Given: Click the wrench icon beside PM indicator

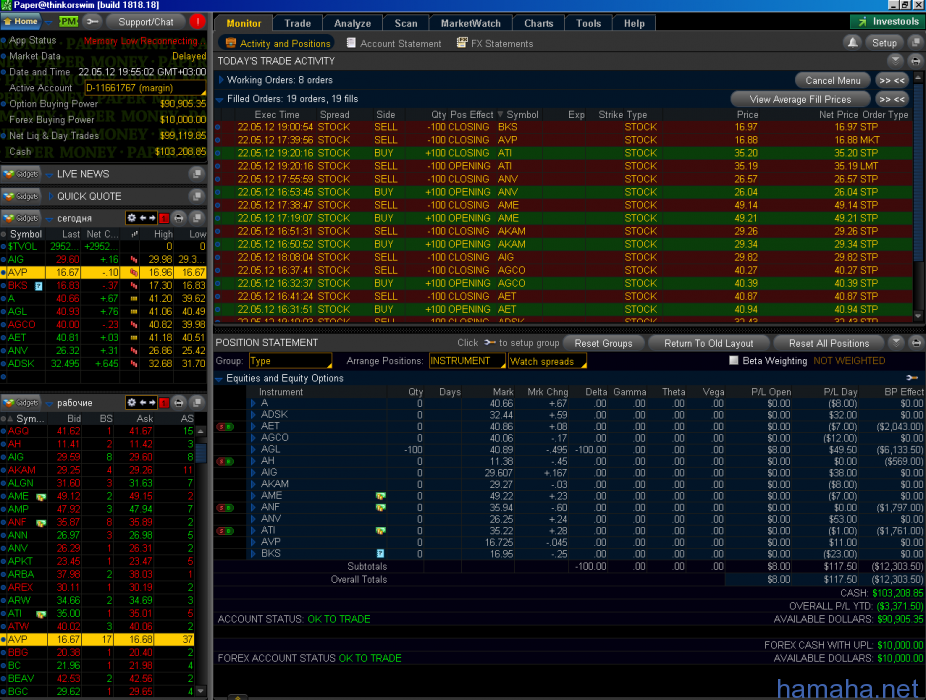Looking at the screenshot, I should (93, 22).
